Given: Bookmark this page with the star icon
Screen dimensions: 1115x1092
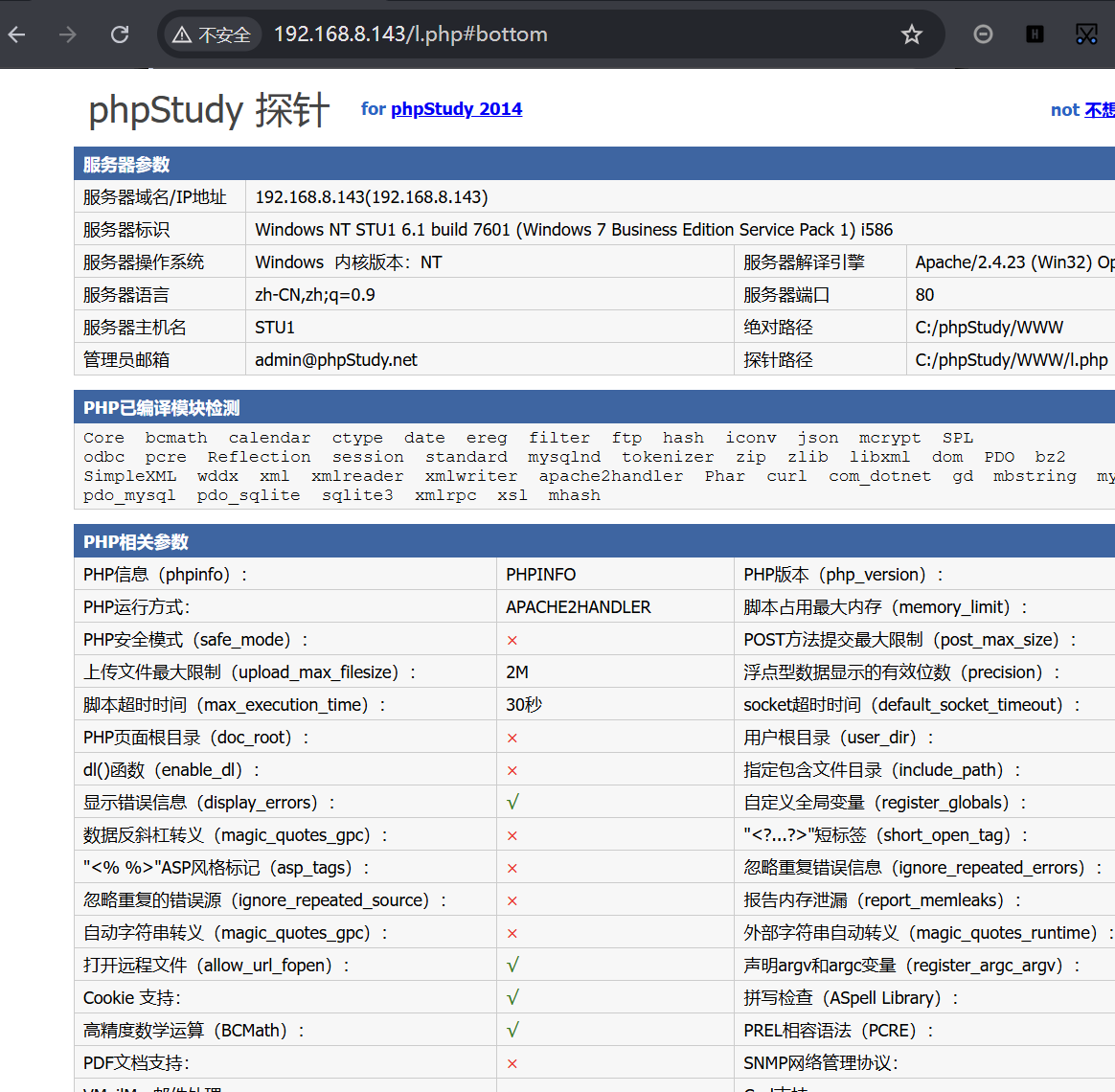Looking at the screenshot, I should [911, 34].
